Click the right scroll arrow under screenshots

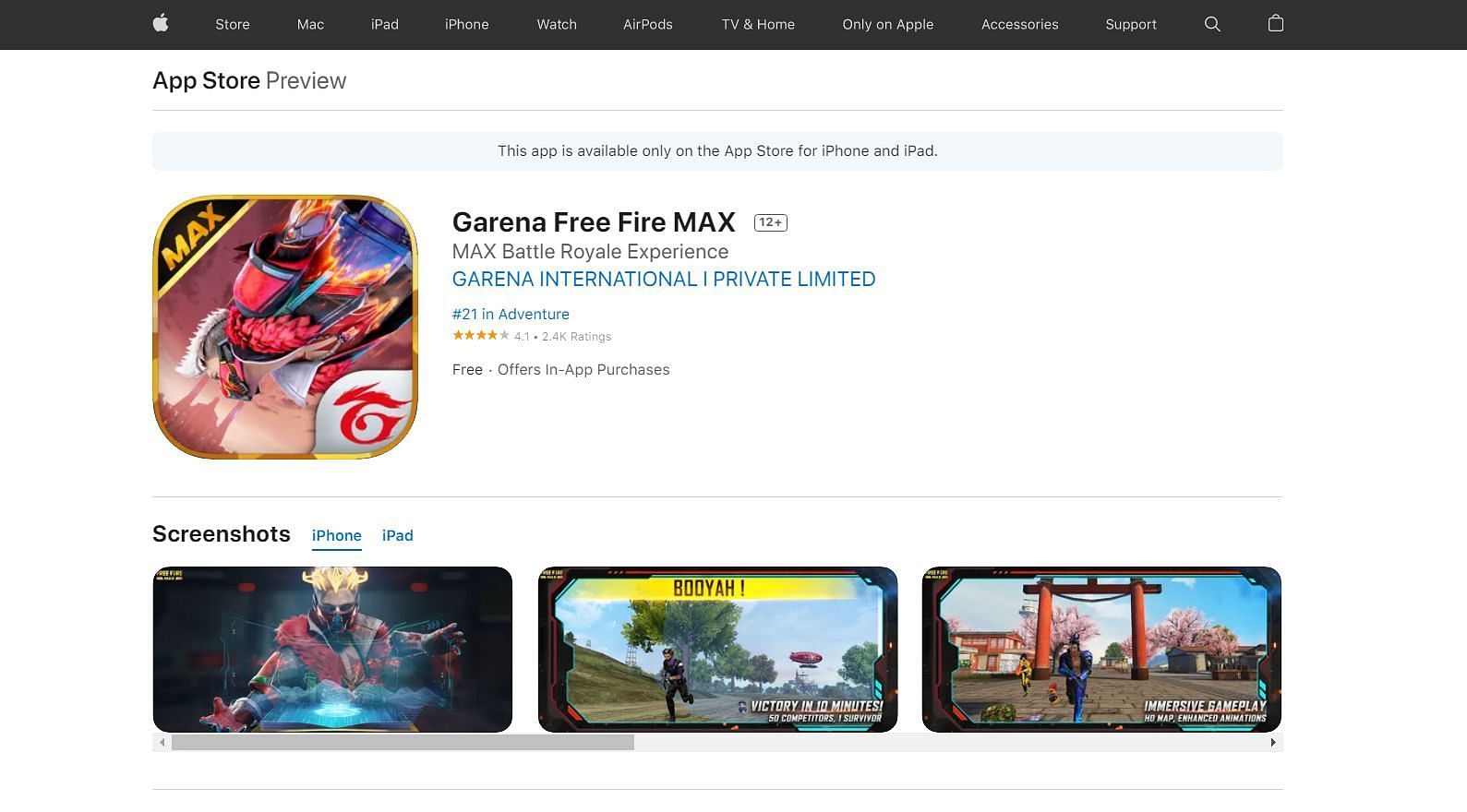1273,742
